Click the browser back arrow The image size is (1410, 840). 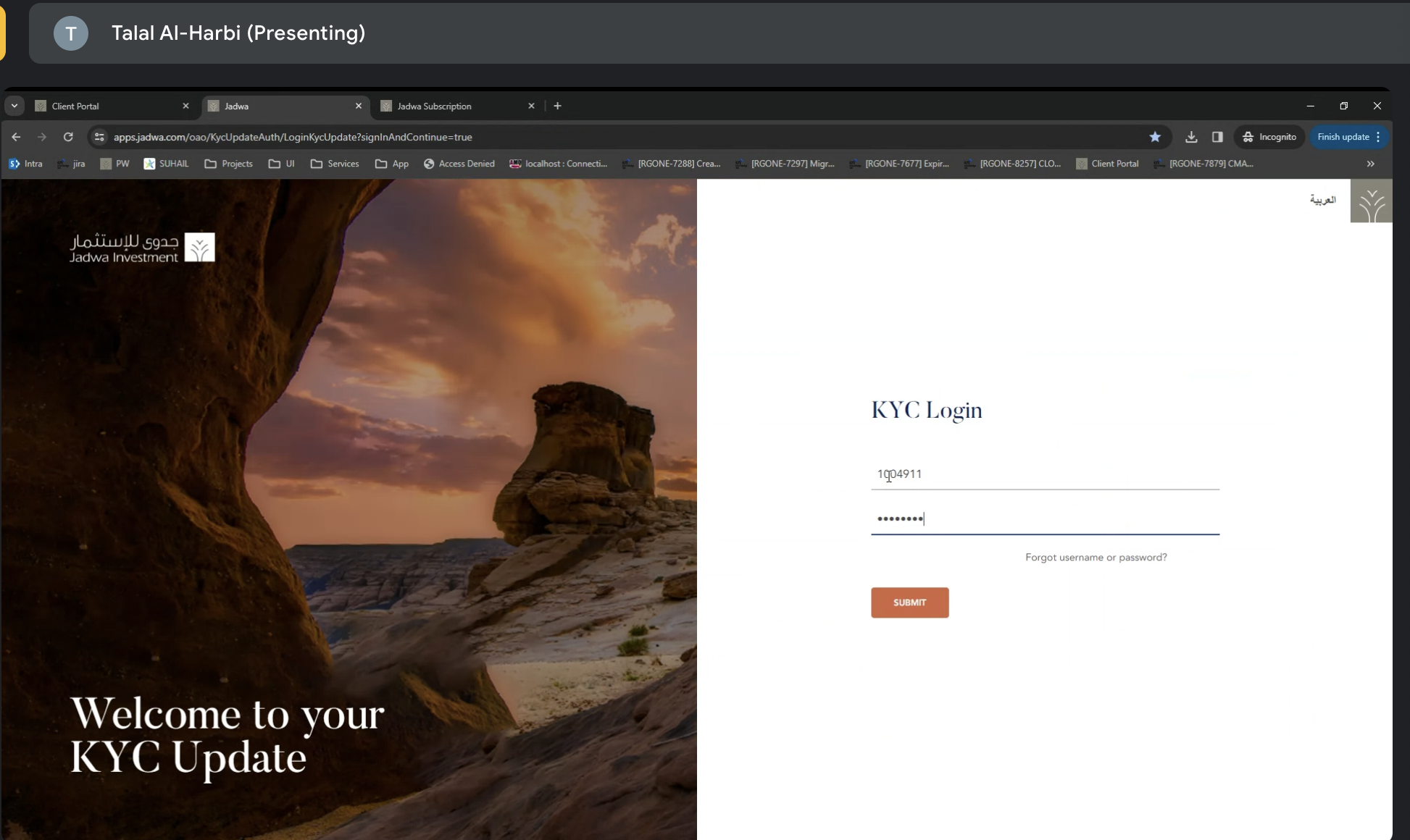[x=16, y=137]
